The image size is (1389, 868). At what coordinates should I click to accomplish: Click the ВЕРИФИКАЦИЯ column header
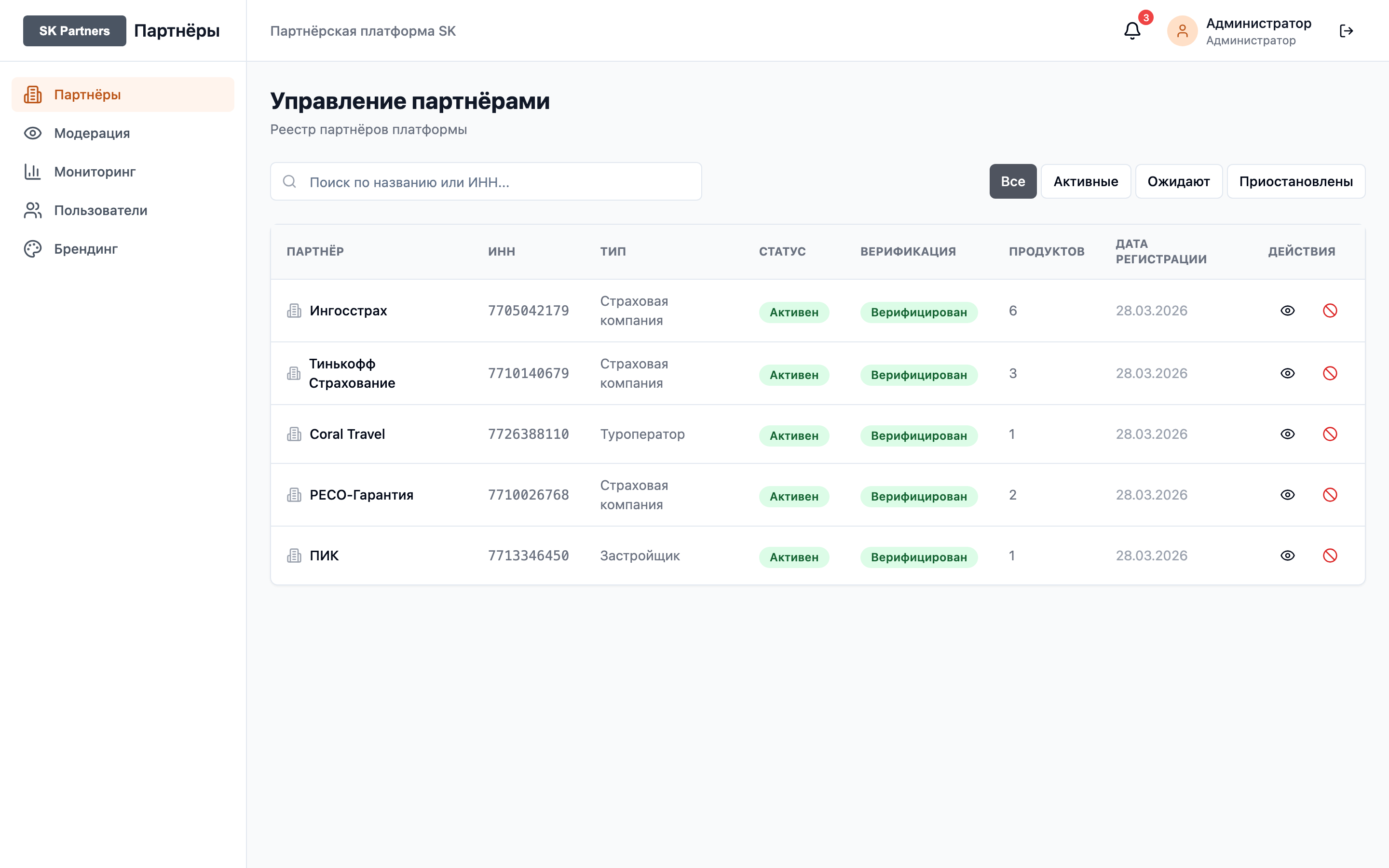click(908, 251)
